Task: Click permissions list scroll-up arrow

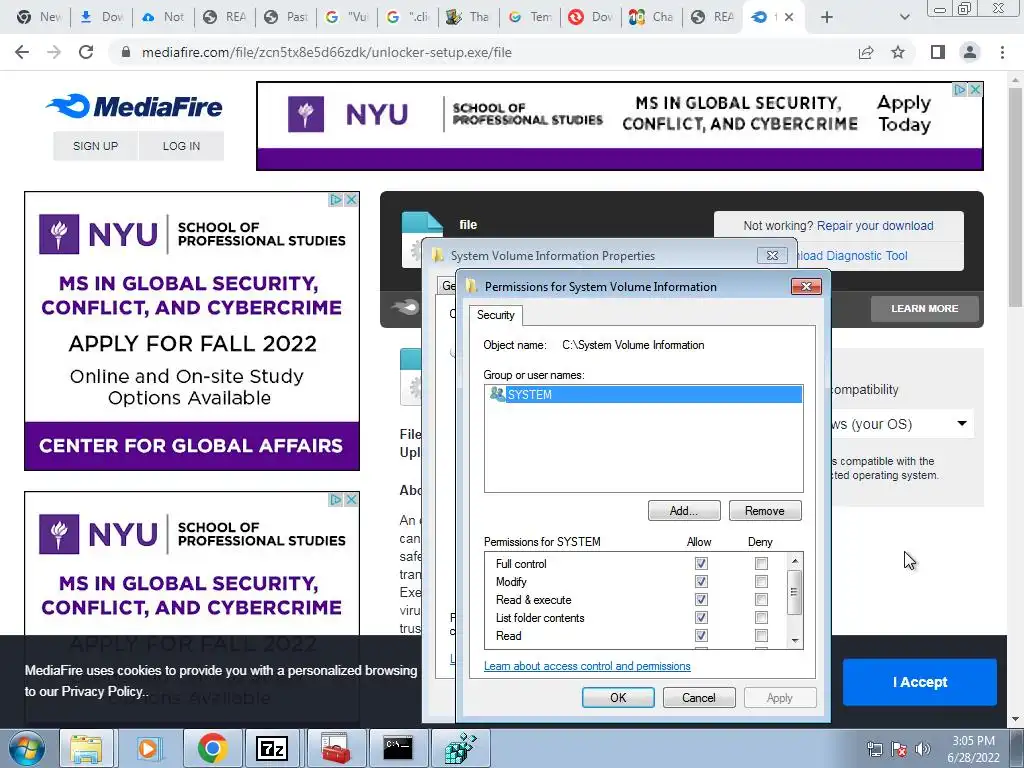Action: (x=795, y=561)
